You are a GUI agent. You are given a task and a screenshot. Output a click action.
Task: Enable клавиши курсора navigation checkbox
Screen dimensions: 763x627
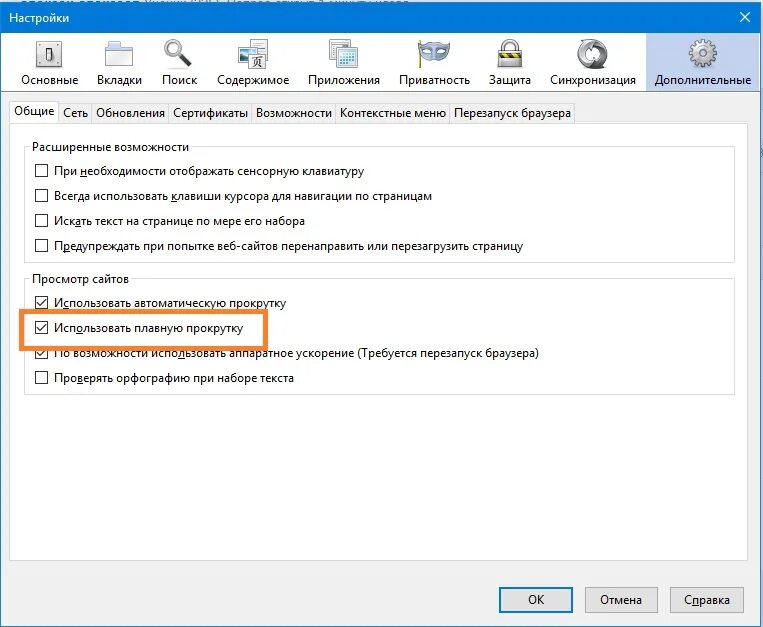(41, 196)
